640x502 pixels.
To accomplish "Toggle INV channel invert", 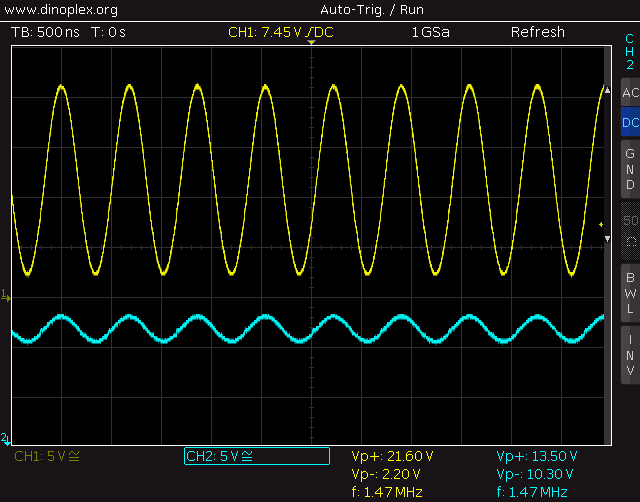I will [629, 355].
